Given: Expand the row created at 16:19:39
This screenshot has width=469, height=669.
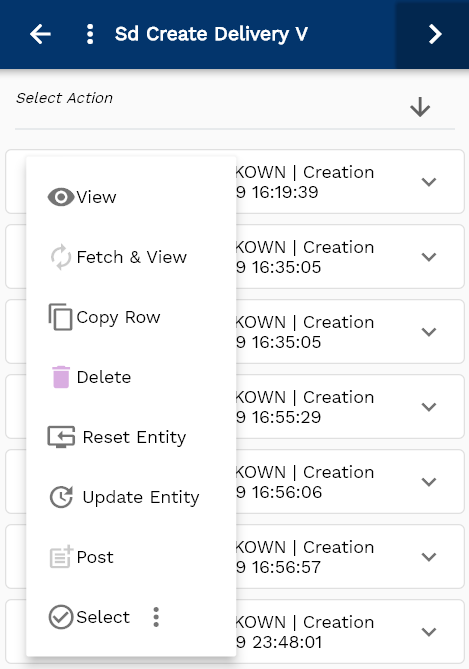Looking at the screenshot, I should point(428,182).
